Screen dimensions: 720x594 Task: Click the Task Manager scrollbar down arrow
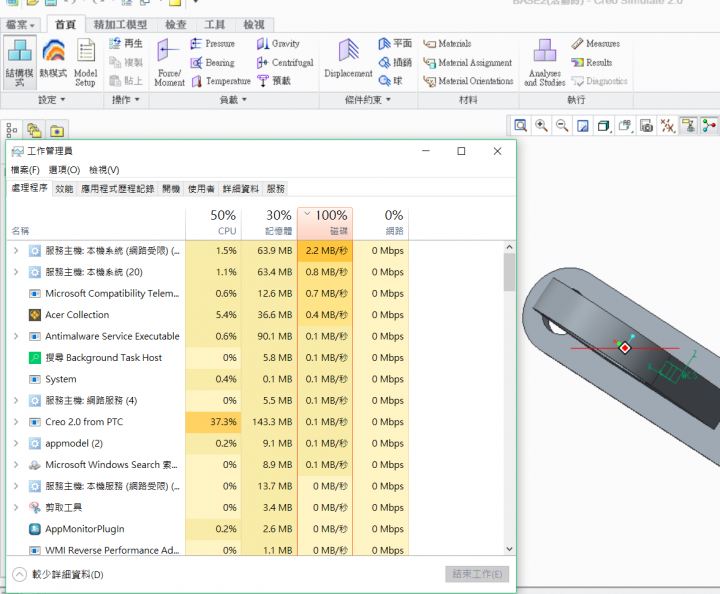pos(509,549)
